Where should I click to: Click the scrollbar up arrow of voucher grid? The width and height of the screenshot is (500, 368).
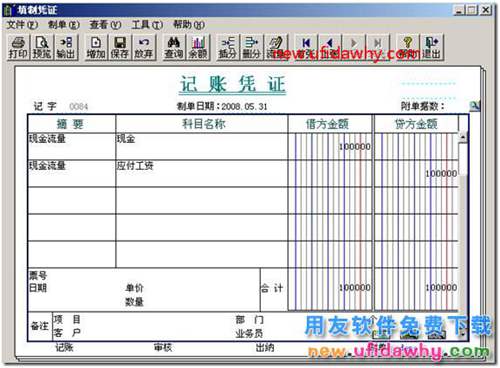tap(463, 137)
